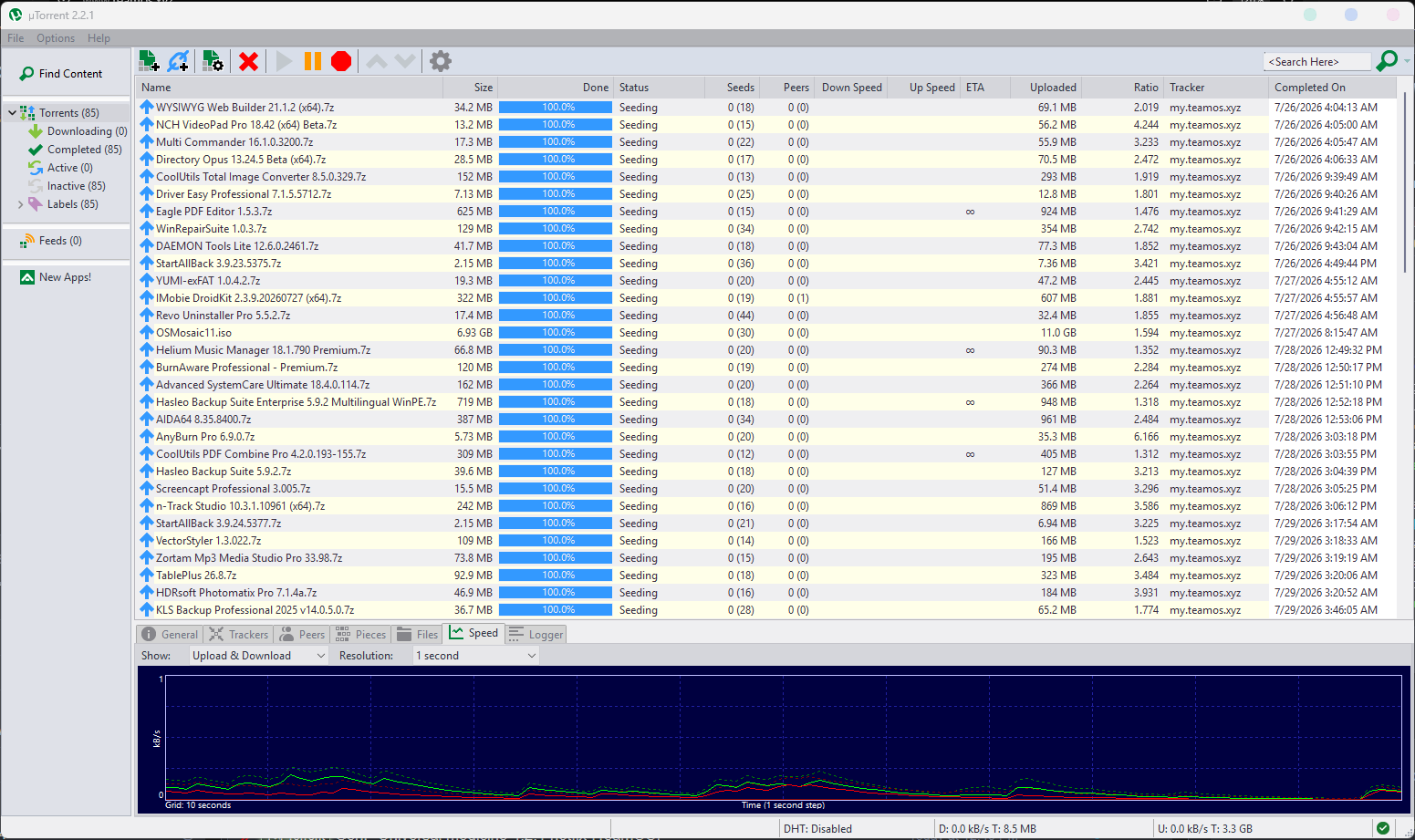Sort by the Status column header
This screenshot has height=840, width=1415.
[660, 88]
